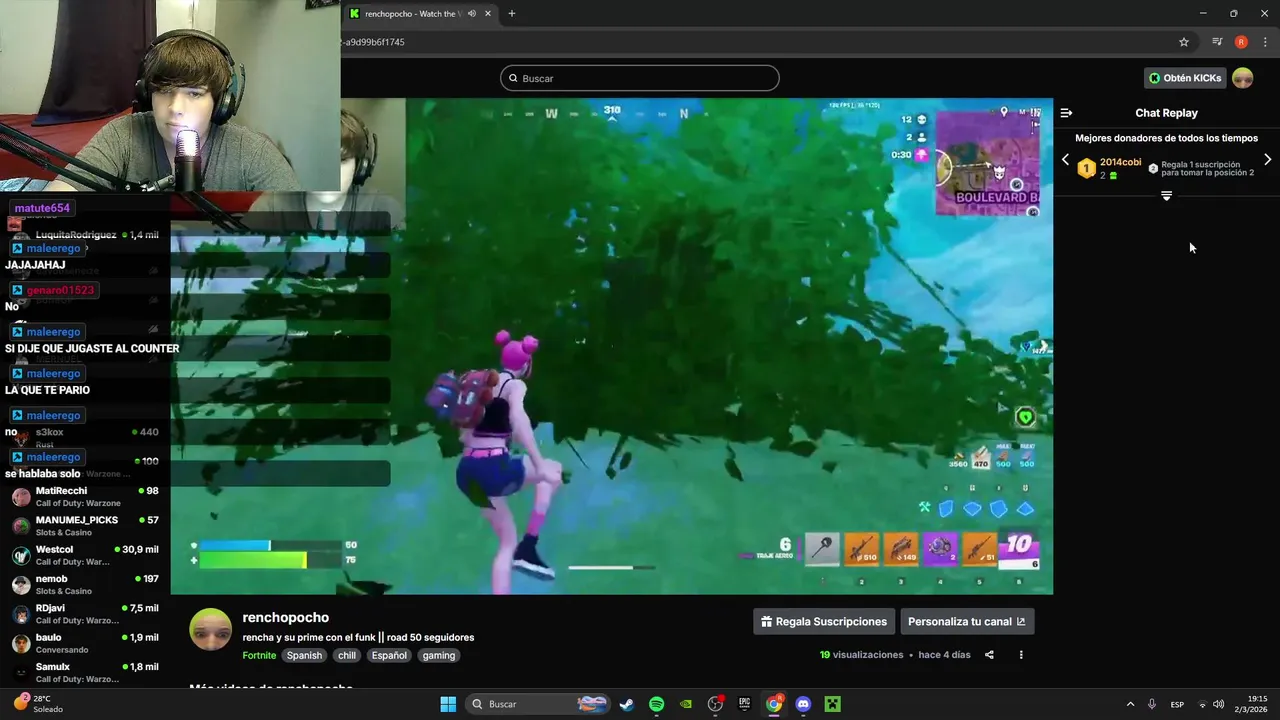
Task: Share the video with the share icon
Action: tap(989, 655)
